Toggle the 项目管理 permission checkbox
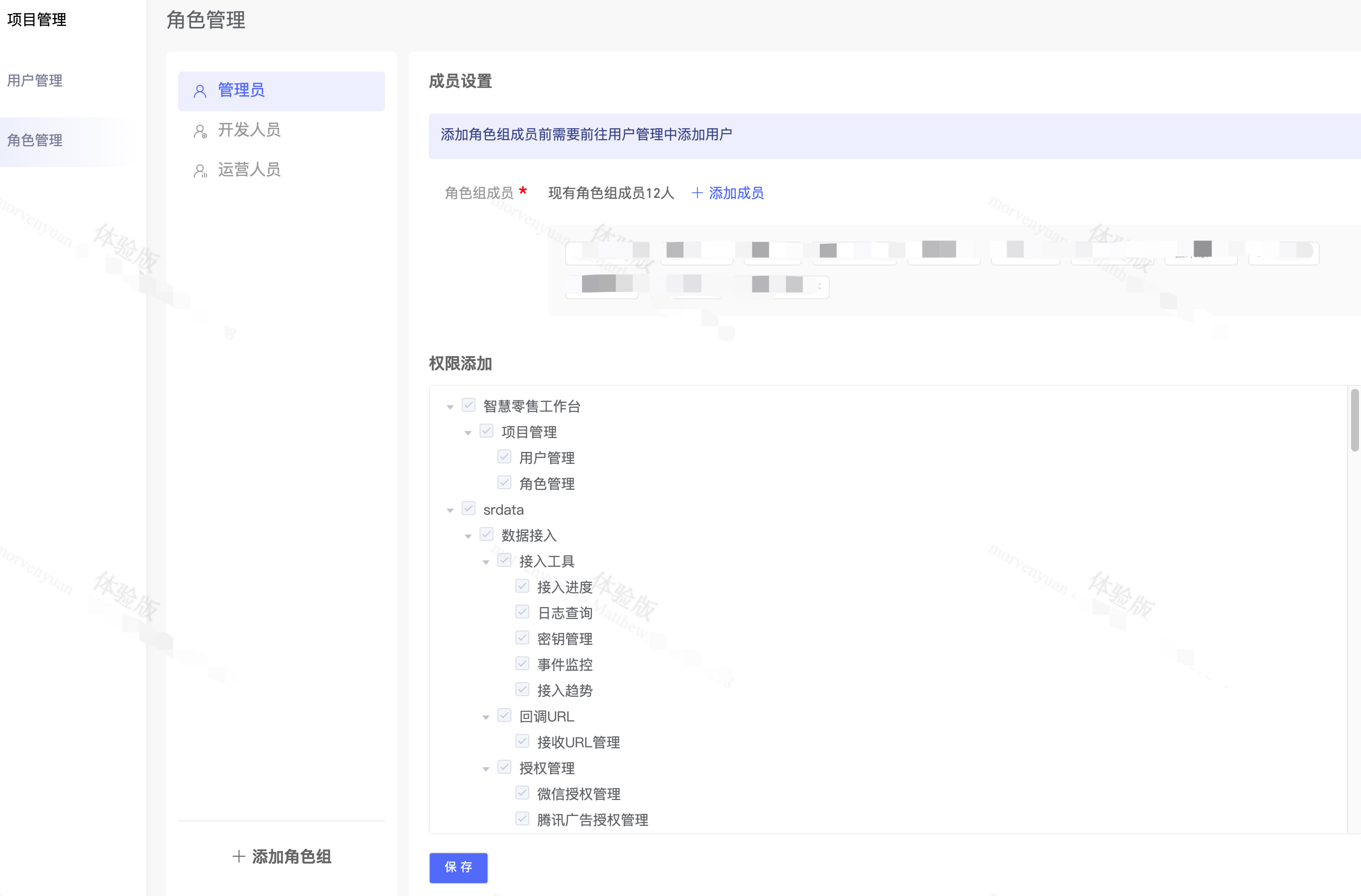 click(x=486, y=431)
